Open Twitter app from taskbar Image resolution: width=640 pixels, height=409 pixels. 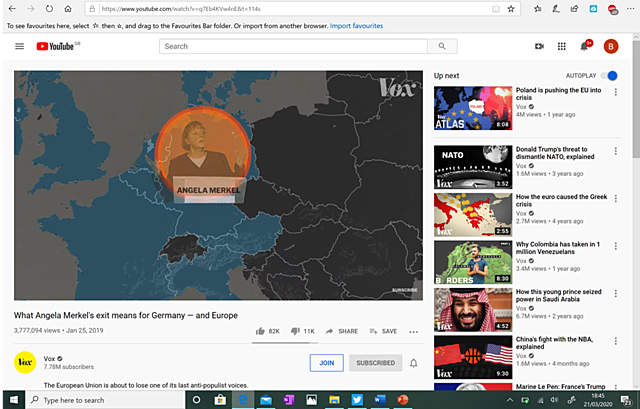[357, 400]
